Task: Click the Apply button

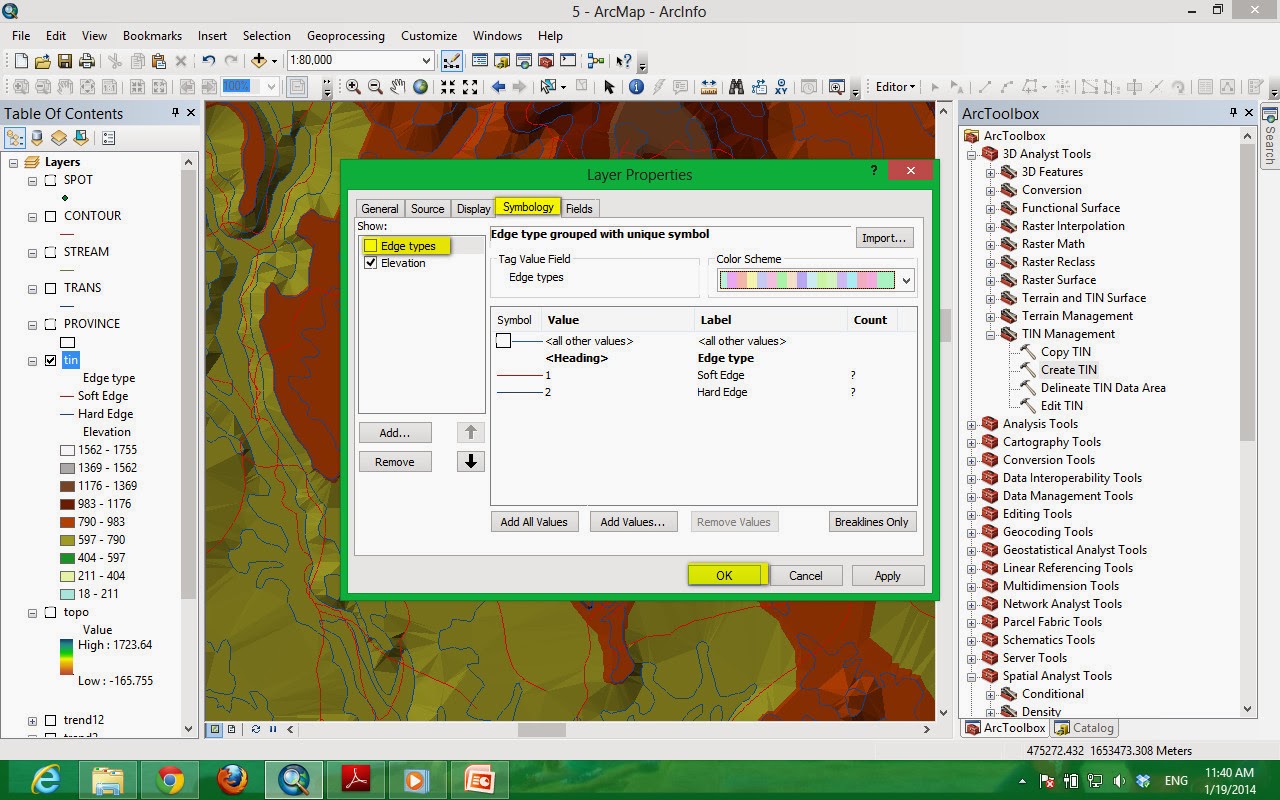Action: (887, 576)
